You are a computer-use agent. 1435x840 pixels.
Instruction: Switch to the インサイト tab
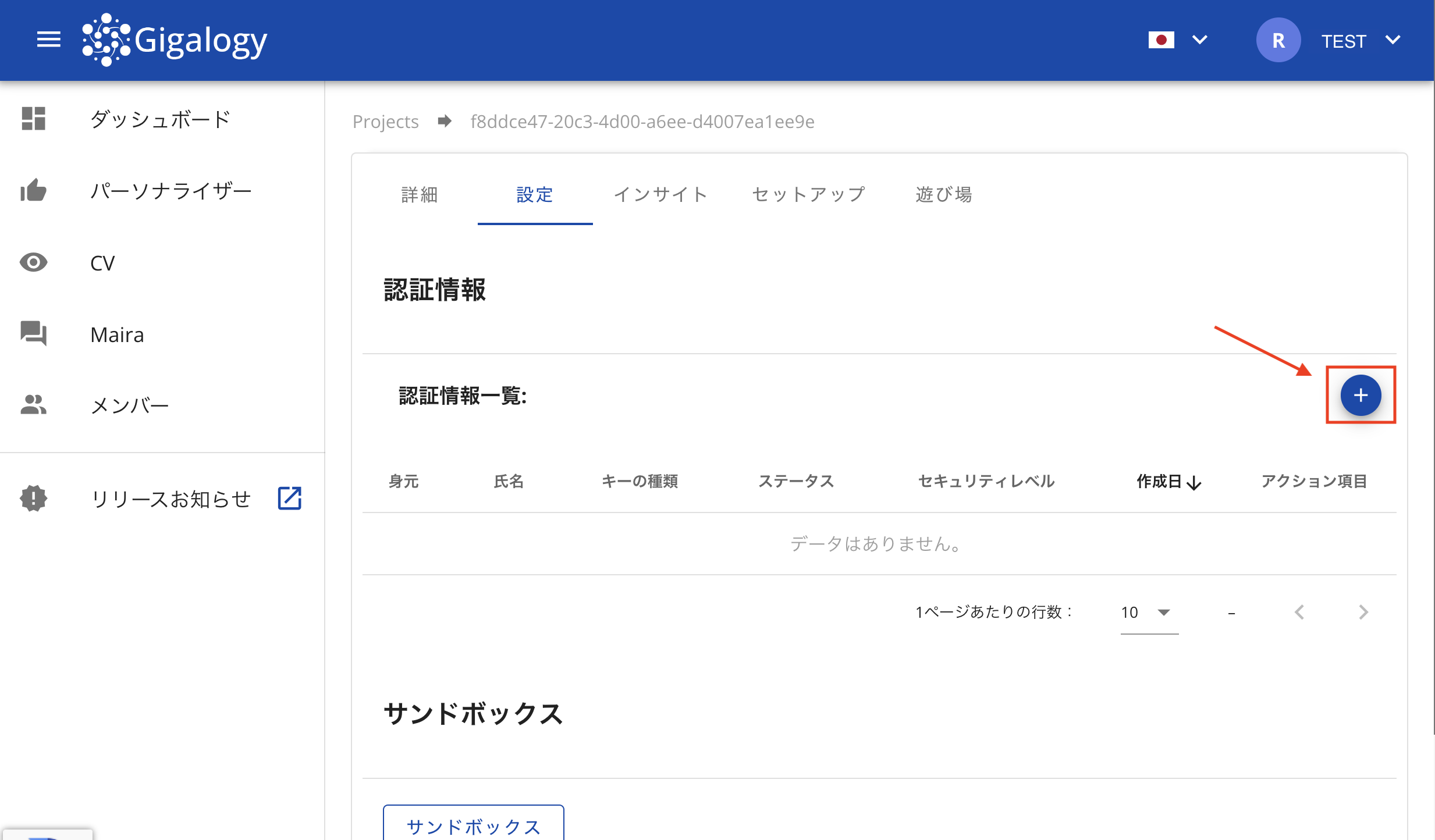click(660, 194)
